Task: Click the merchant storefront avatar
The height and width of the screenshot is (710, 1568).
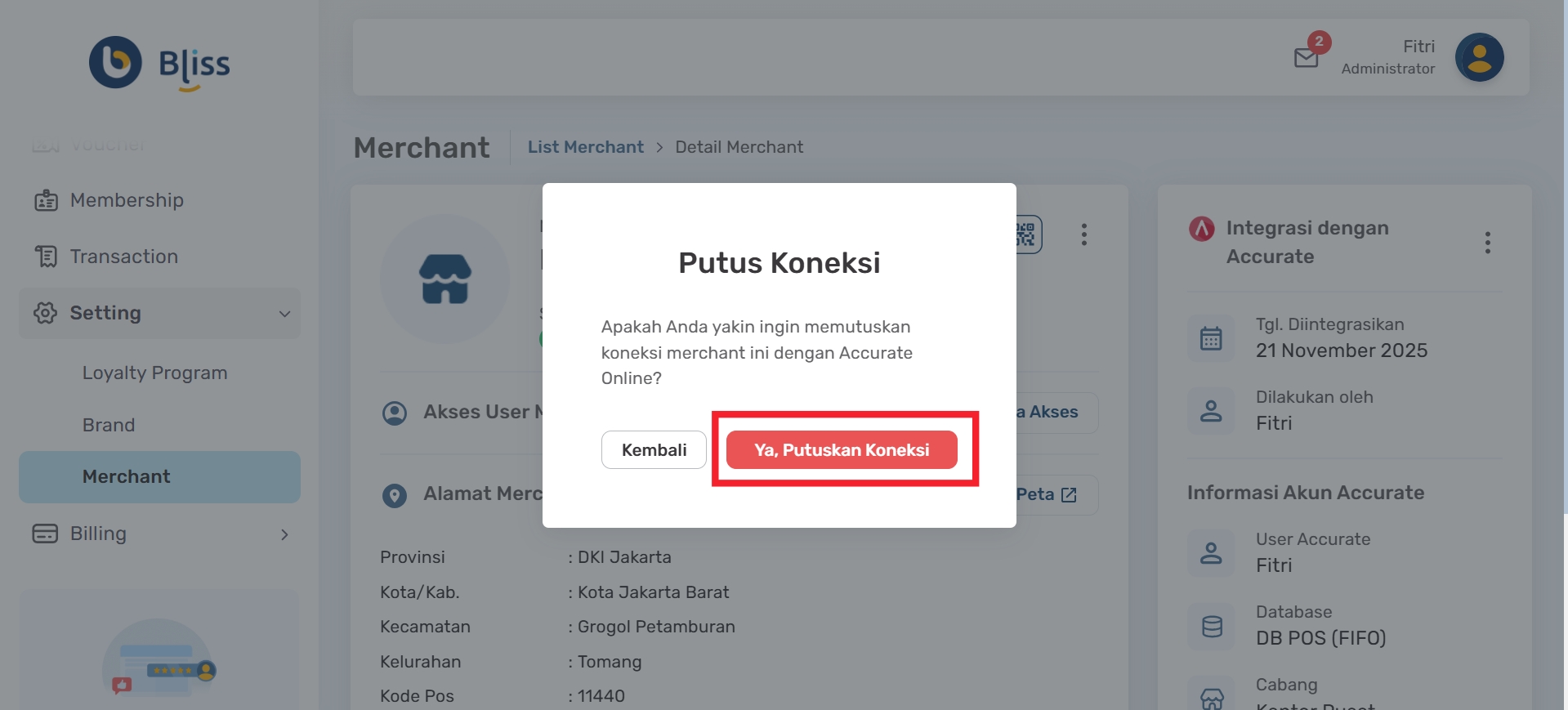Action: tap(444, 279)
